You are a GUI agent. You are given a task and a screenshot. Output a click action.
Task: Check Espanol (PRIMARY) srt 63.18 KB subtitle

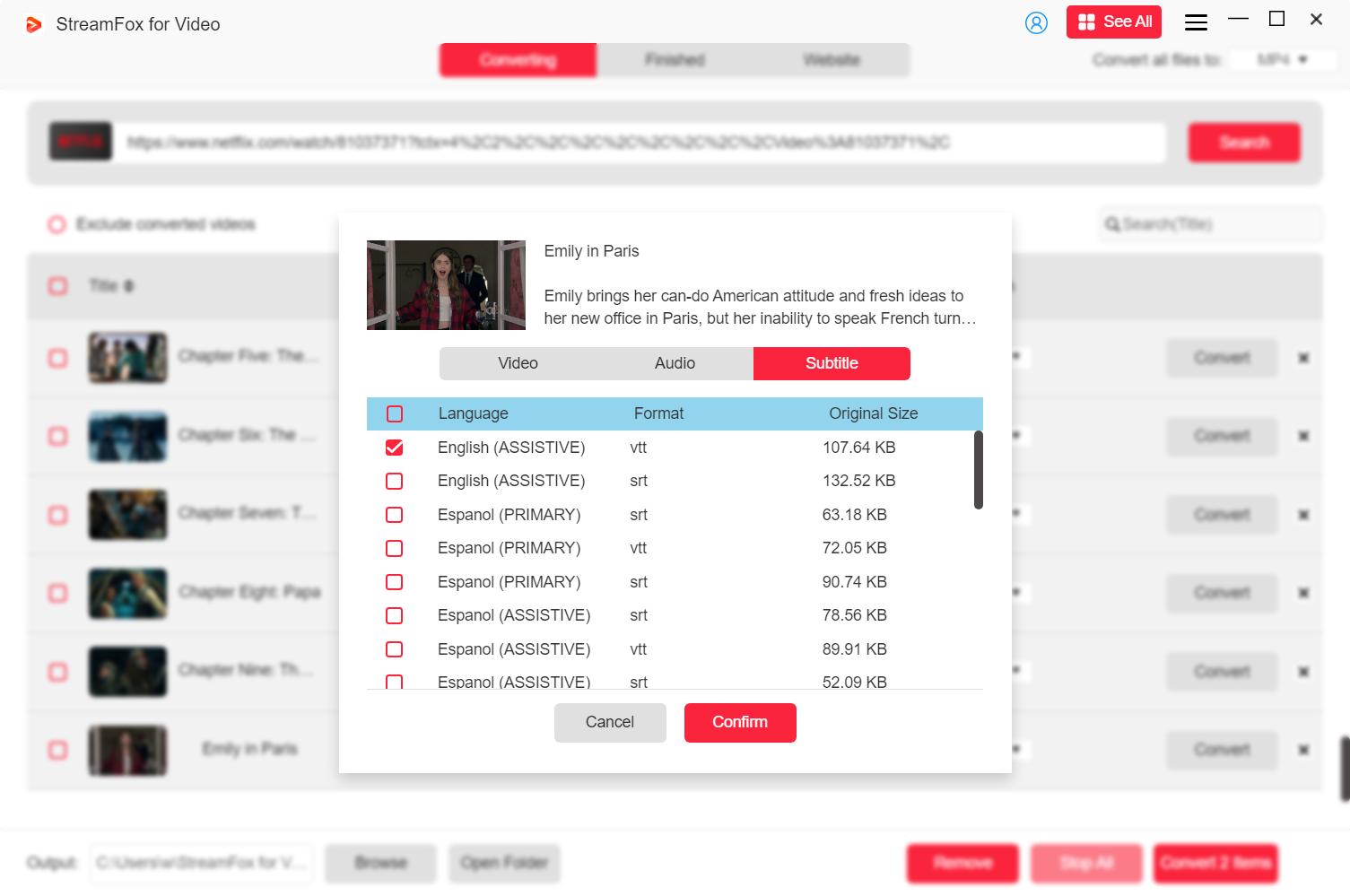pos(394,515)
